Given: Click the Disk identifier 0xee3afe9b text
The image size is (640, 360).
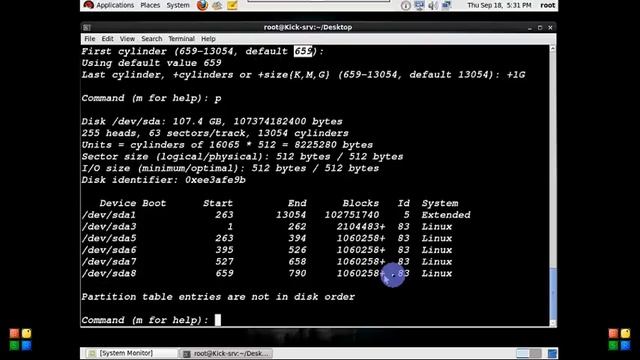Looking at the screenshot, I should [x=163, y=180].
